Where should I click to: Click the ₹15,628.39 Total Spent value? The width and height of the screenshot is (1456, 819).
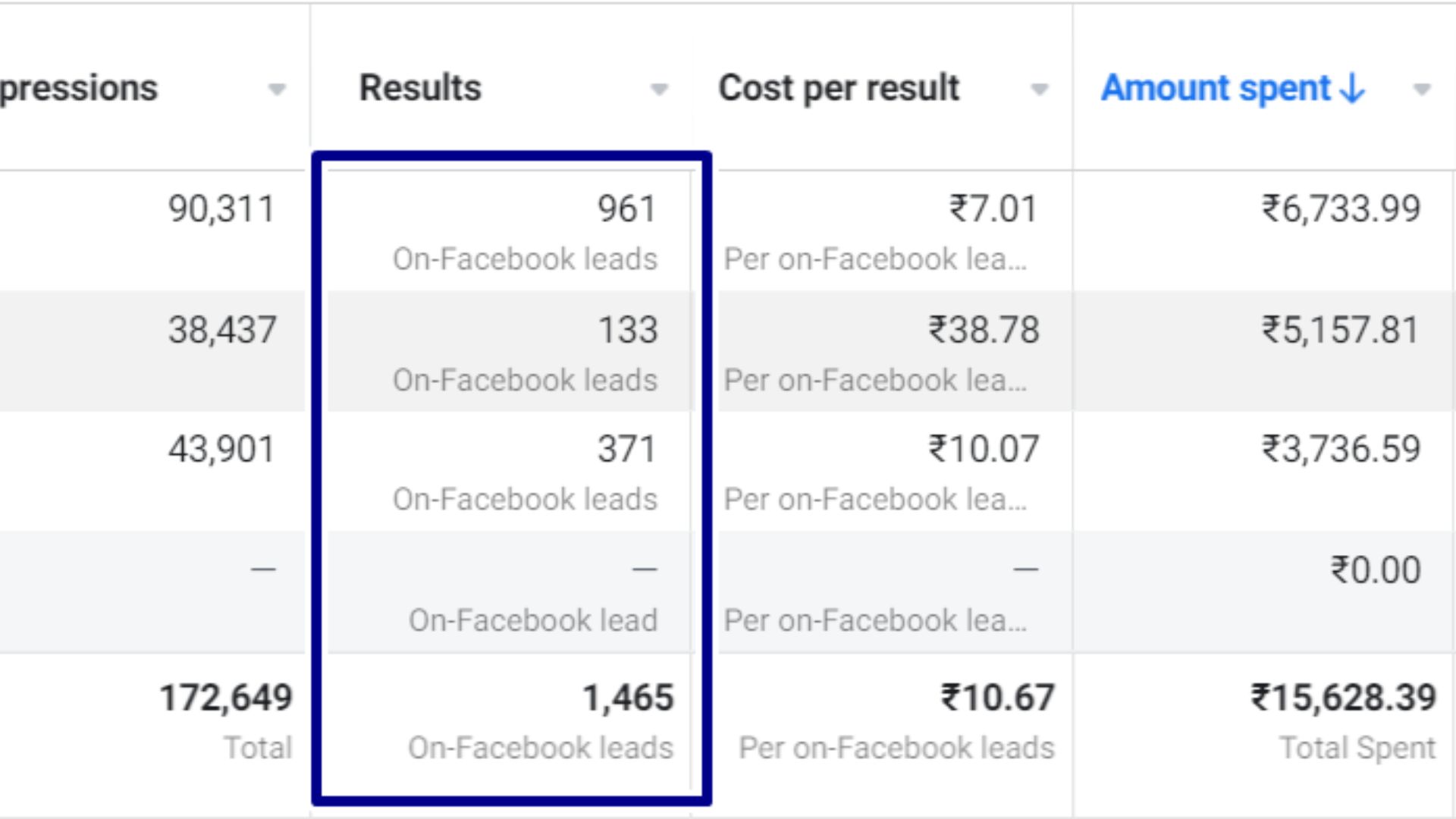1343,698
